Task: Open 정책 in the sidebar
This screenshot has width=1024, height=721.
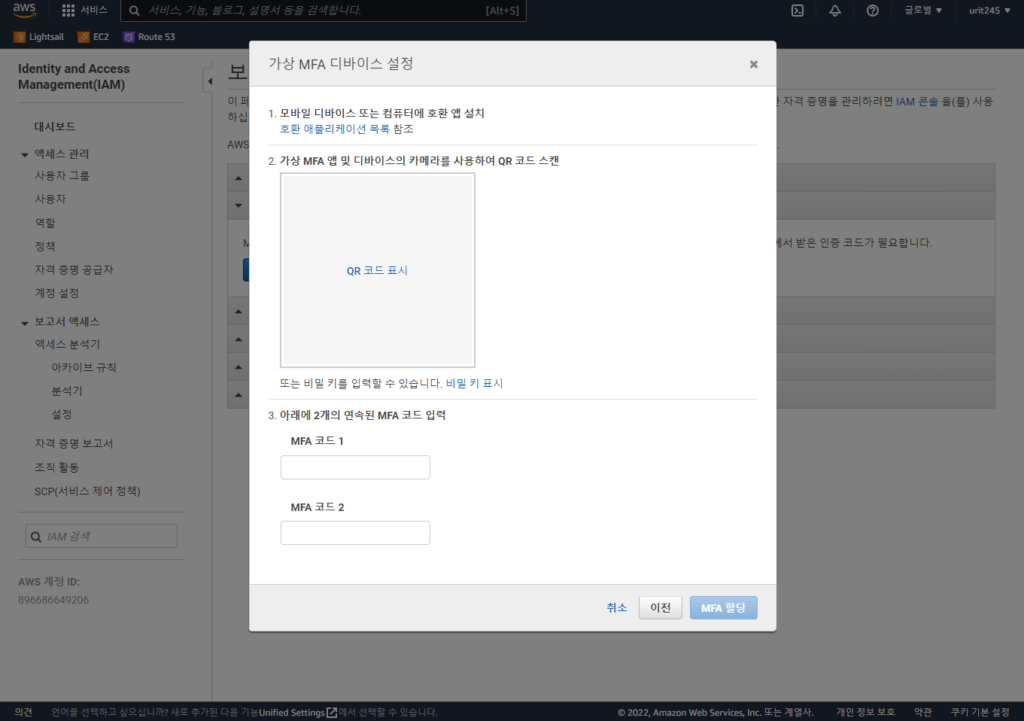Action: coord(45,246)
